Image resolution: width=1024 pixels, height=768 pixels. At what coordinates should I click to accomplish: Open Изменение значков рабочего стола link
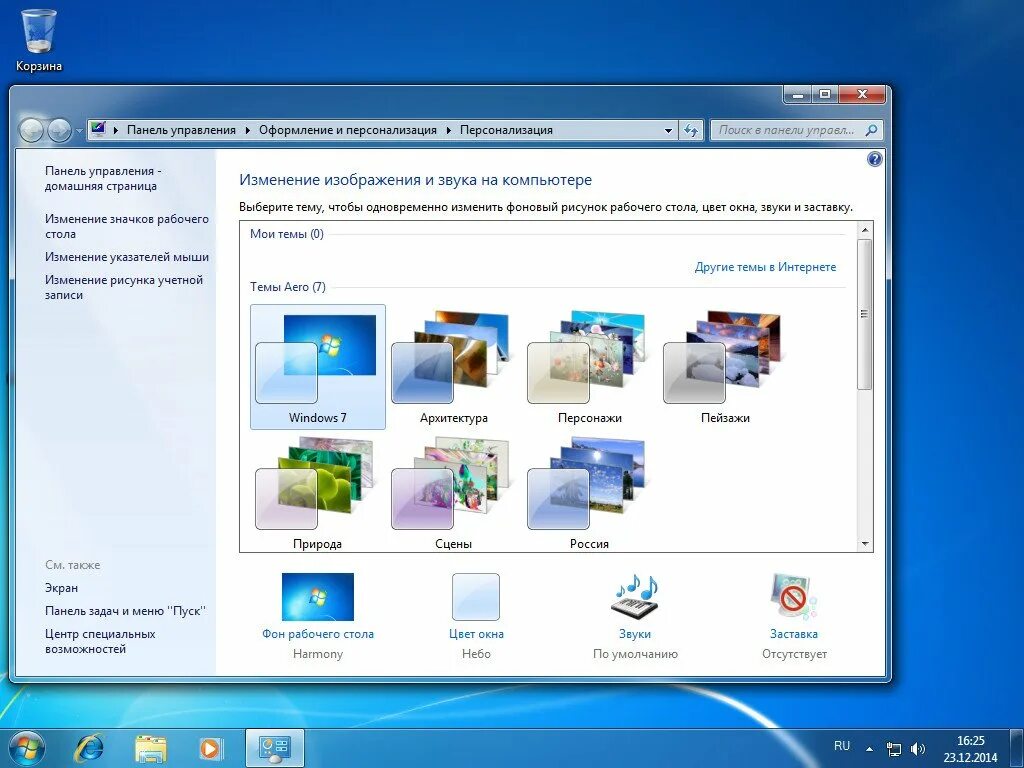(127, 226)
